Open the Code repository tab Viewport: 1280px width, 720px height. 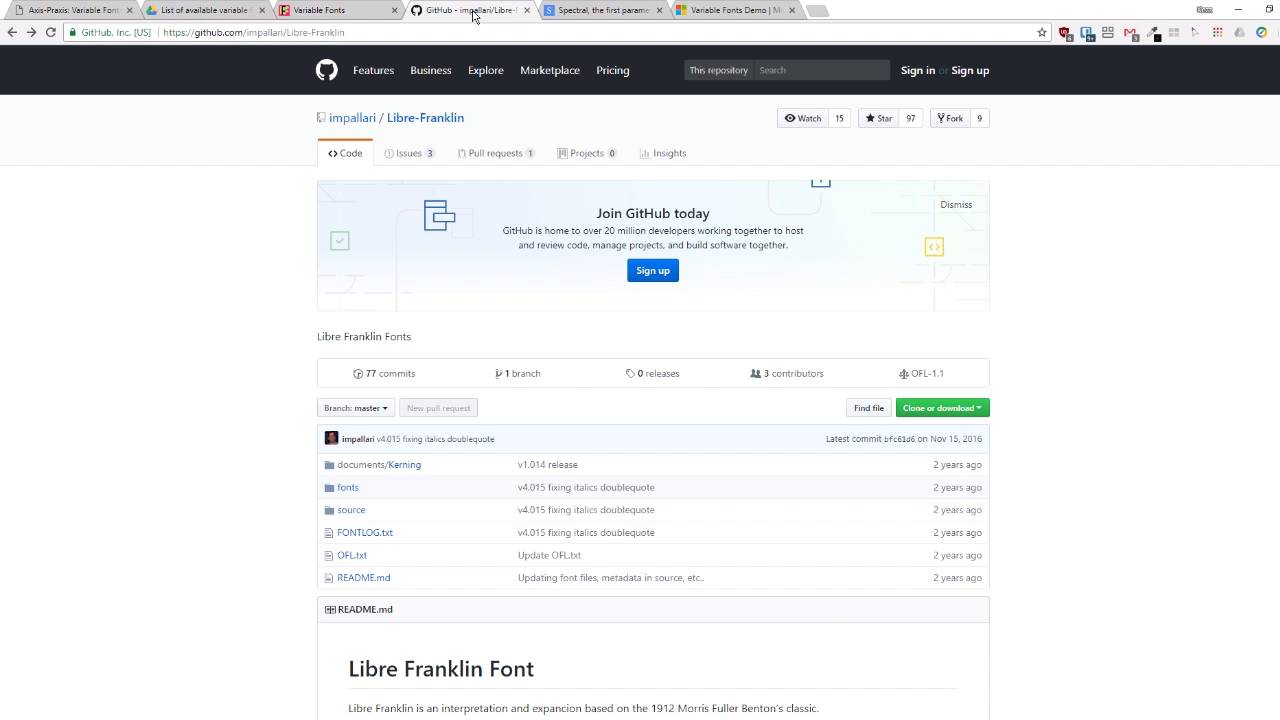[x=345, y=153]
